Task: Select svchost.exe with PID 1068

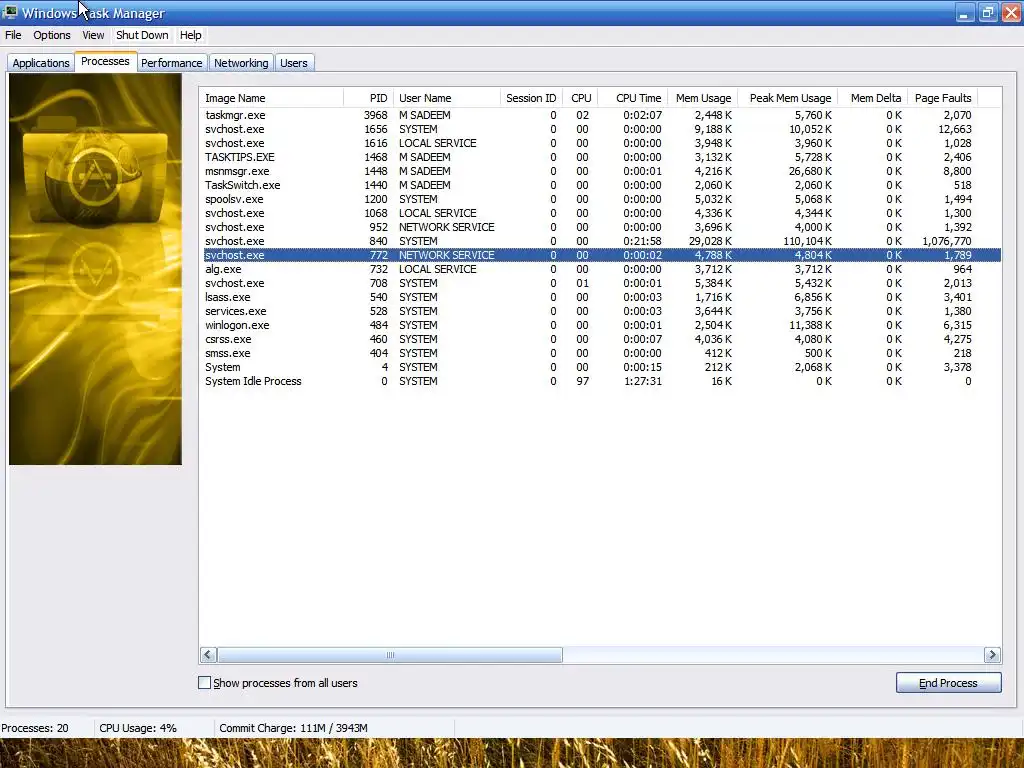Action: tap(600, 214)
